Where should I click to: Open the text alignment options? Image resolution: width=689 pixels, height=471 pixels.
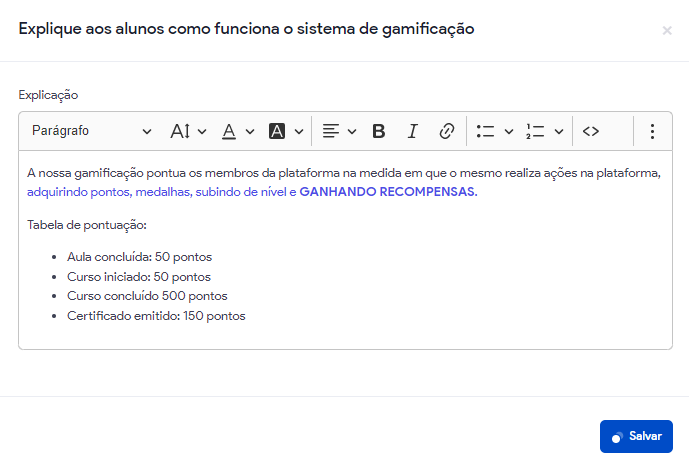(339, 131)
